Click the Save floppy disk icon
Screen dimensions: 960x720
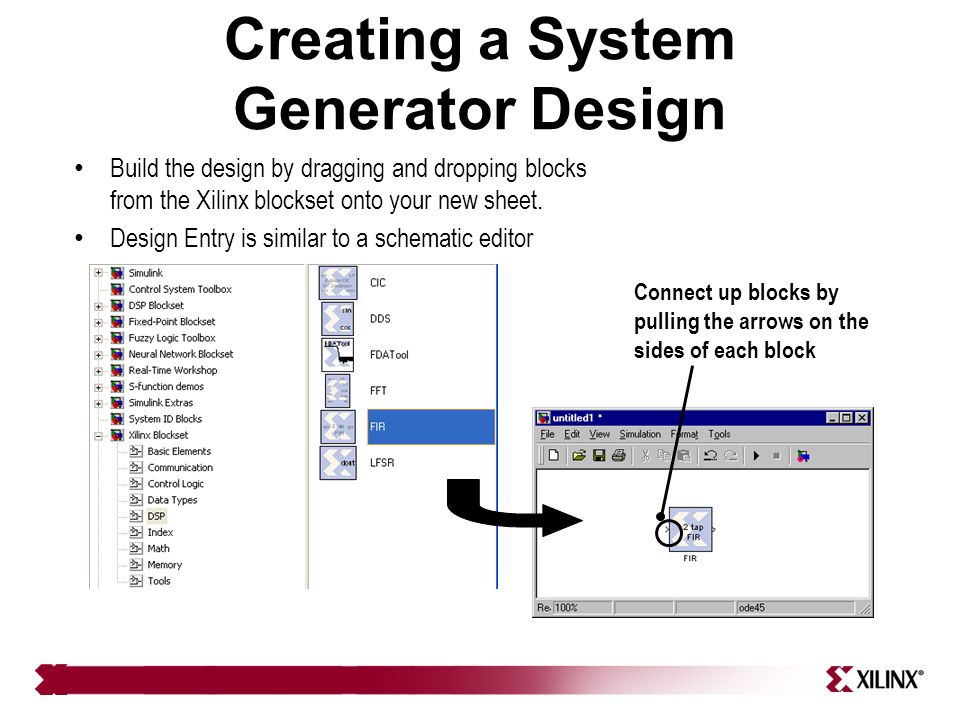(599, 456)
